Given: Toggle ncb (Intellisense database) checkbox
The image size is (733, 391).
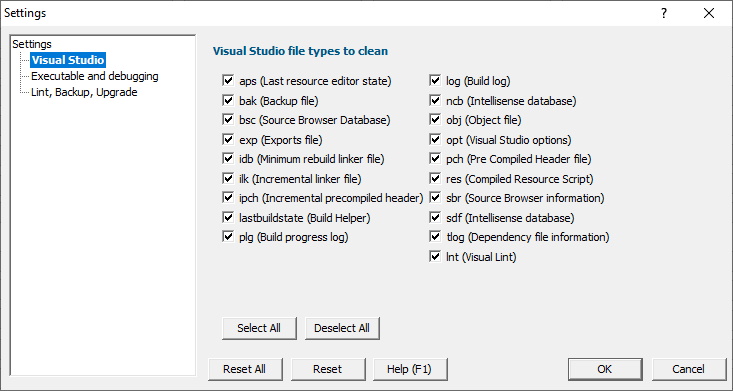Looking at the screenshot, I should pyautogui.click(x=435, y=101).
